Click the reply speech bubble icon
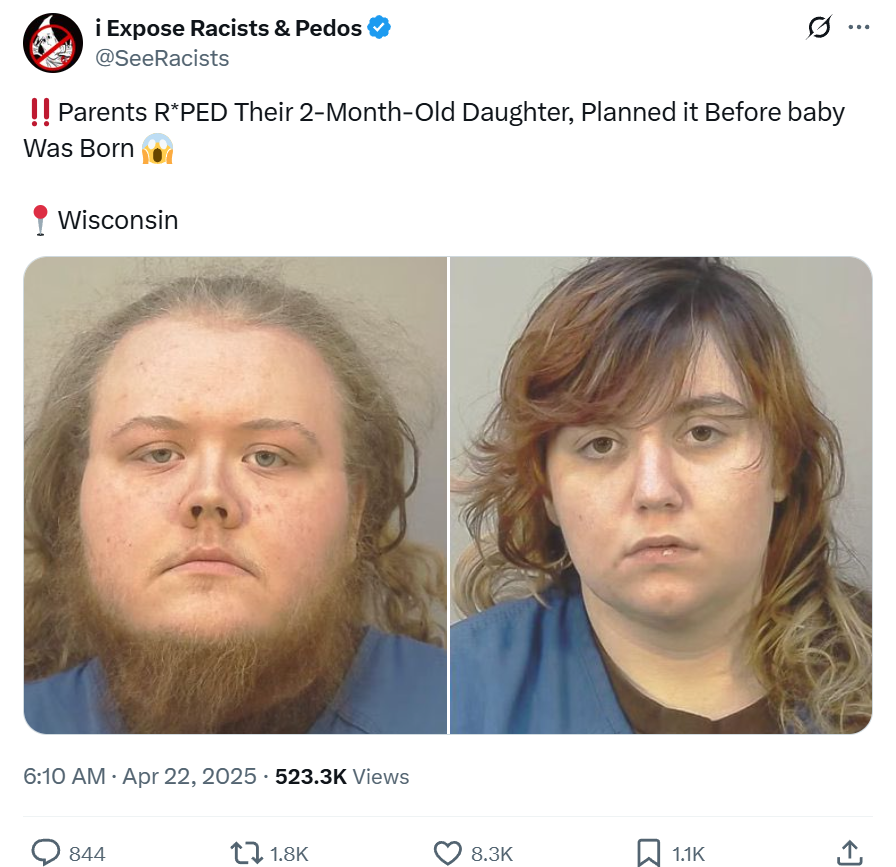The height and width of the screenshot is (867, 896). click(x=45, y=853)
